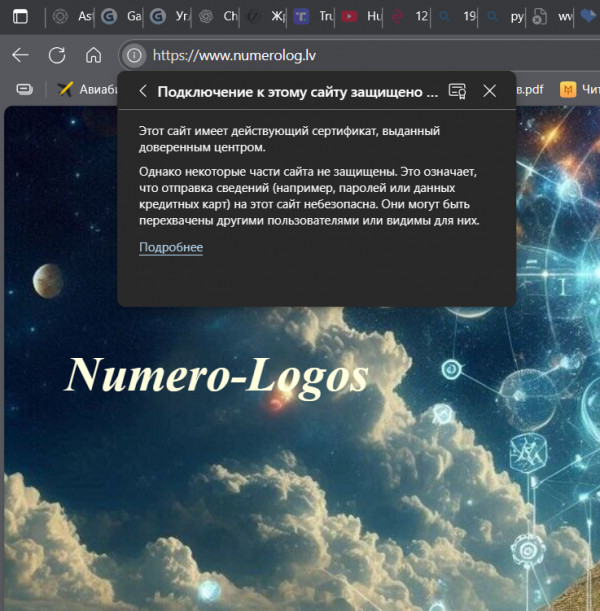Click the back navigation arrow
The width and height of the screenshot is (600, 611).
coord(20,55)
